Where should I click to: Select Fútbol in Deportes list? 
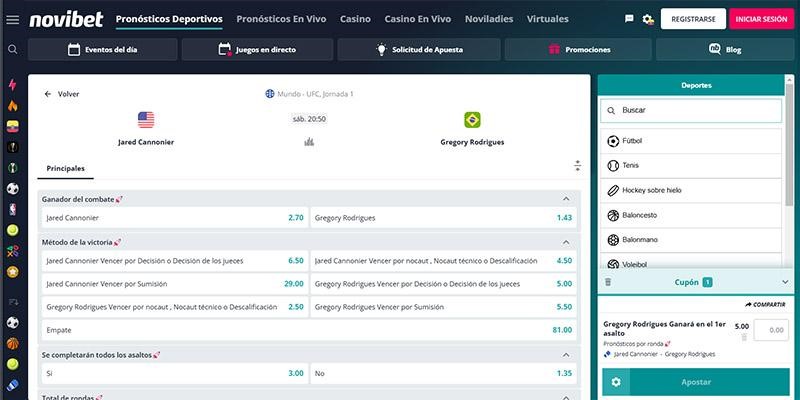(691, 141)
